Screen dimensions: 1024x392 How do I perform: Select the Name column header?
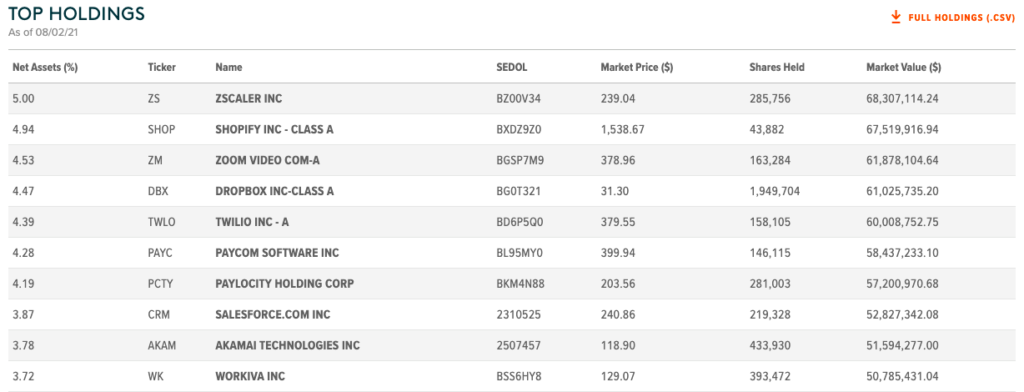(x=229, y=67)
